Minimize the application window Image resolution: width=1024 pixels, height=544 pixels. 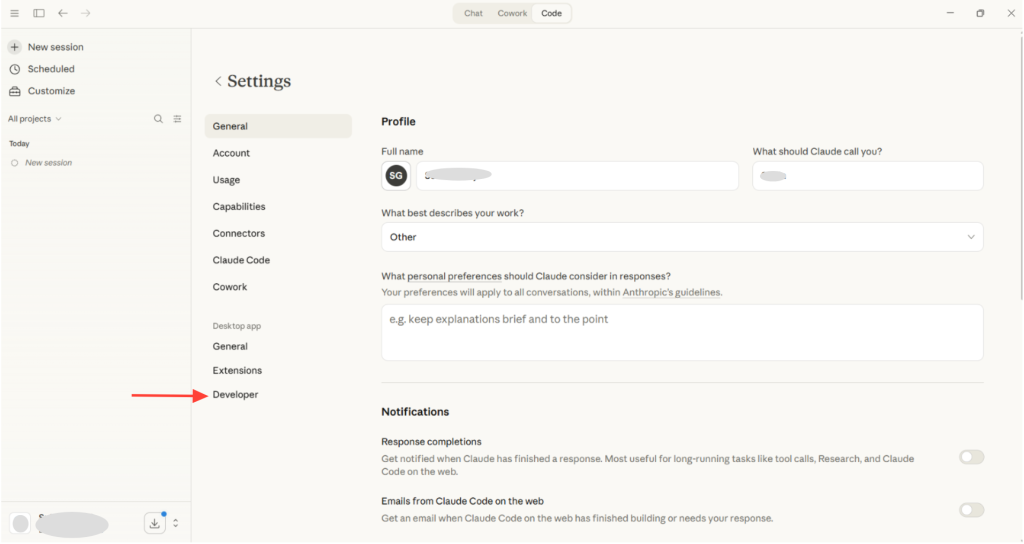point(950,13)
